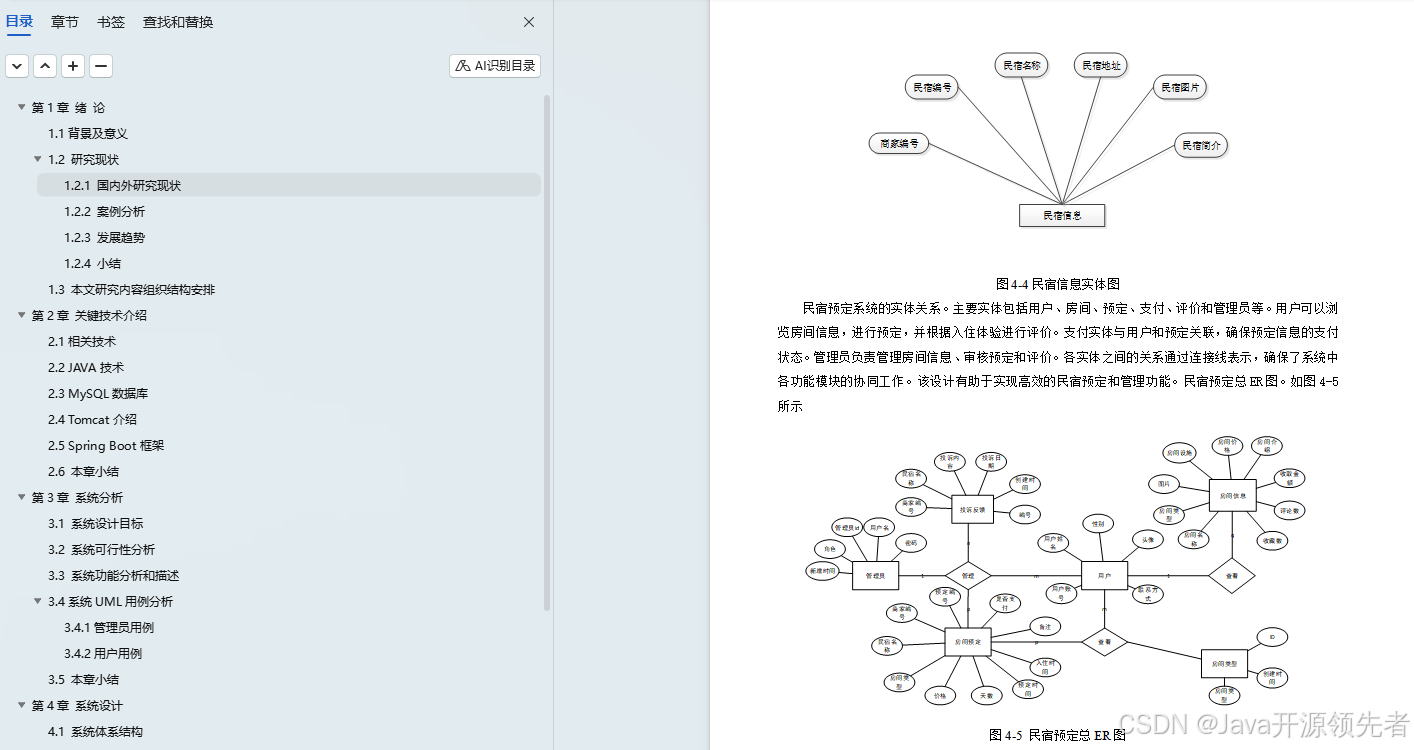The width and height of the screenshot is (1414, 750).
Task: Collapse the 第 2 章 关键技术介绍 chapter
Action: tap(21, 315)
